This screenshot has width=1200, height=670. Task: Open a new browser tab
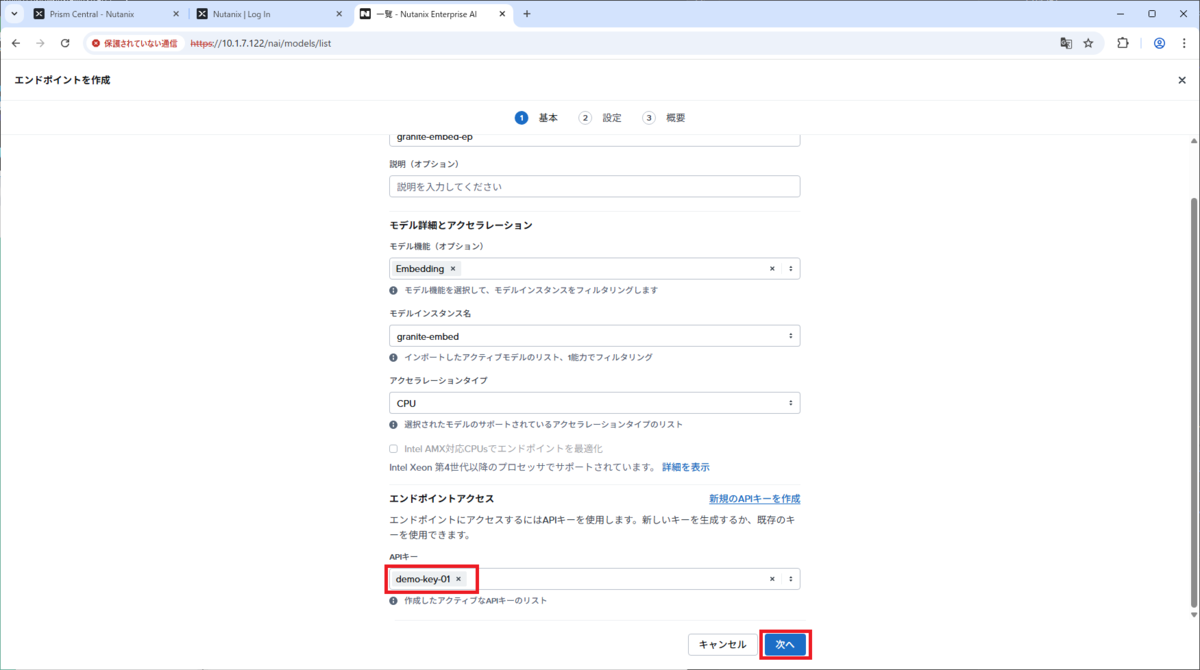[527, 14]
